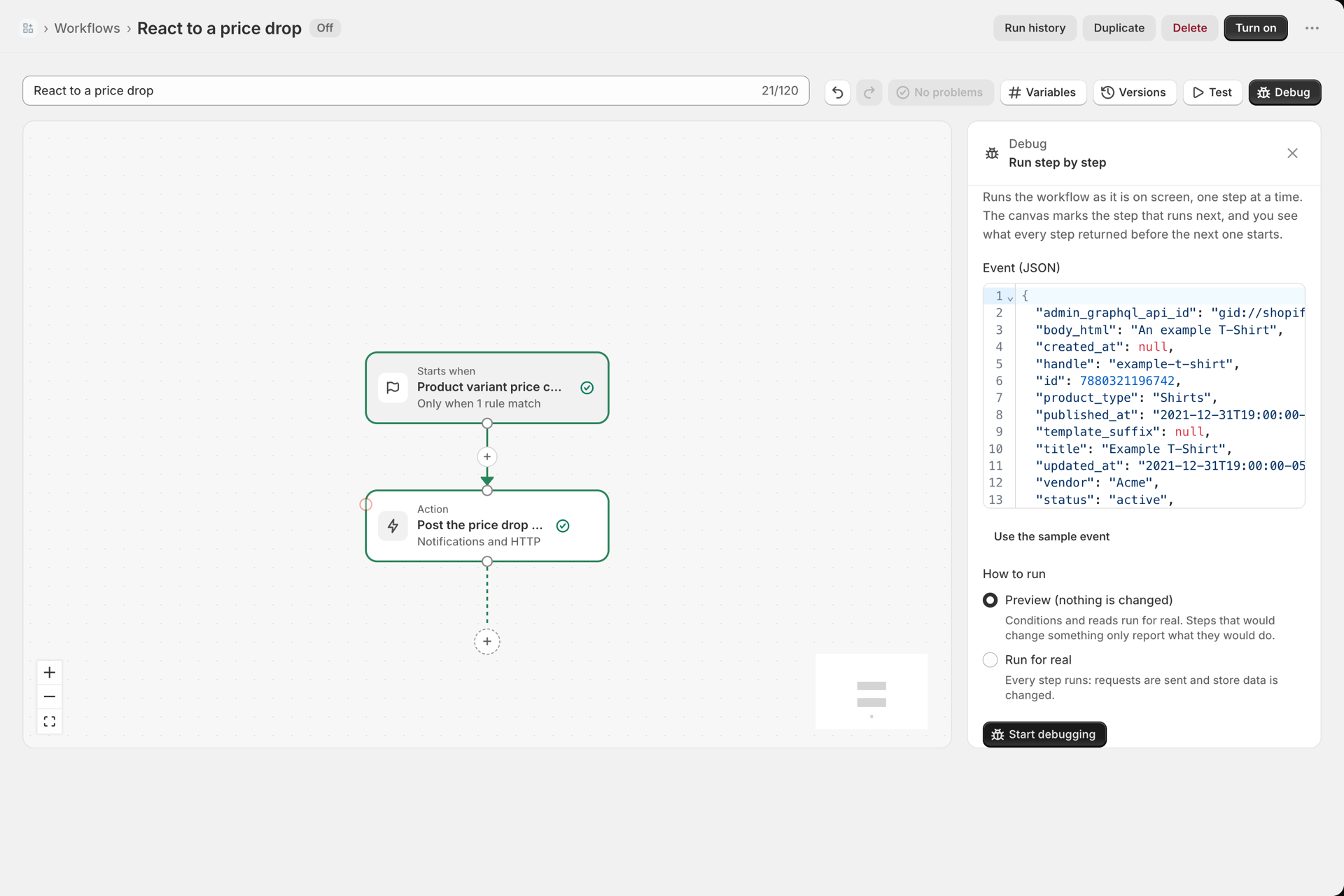
Task: Zoom out of the canvas
Action: pos(50,696)
